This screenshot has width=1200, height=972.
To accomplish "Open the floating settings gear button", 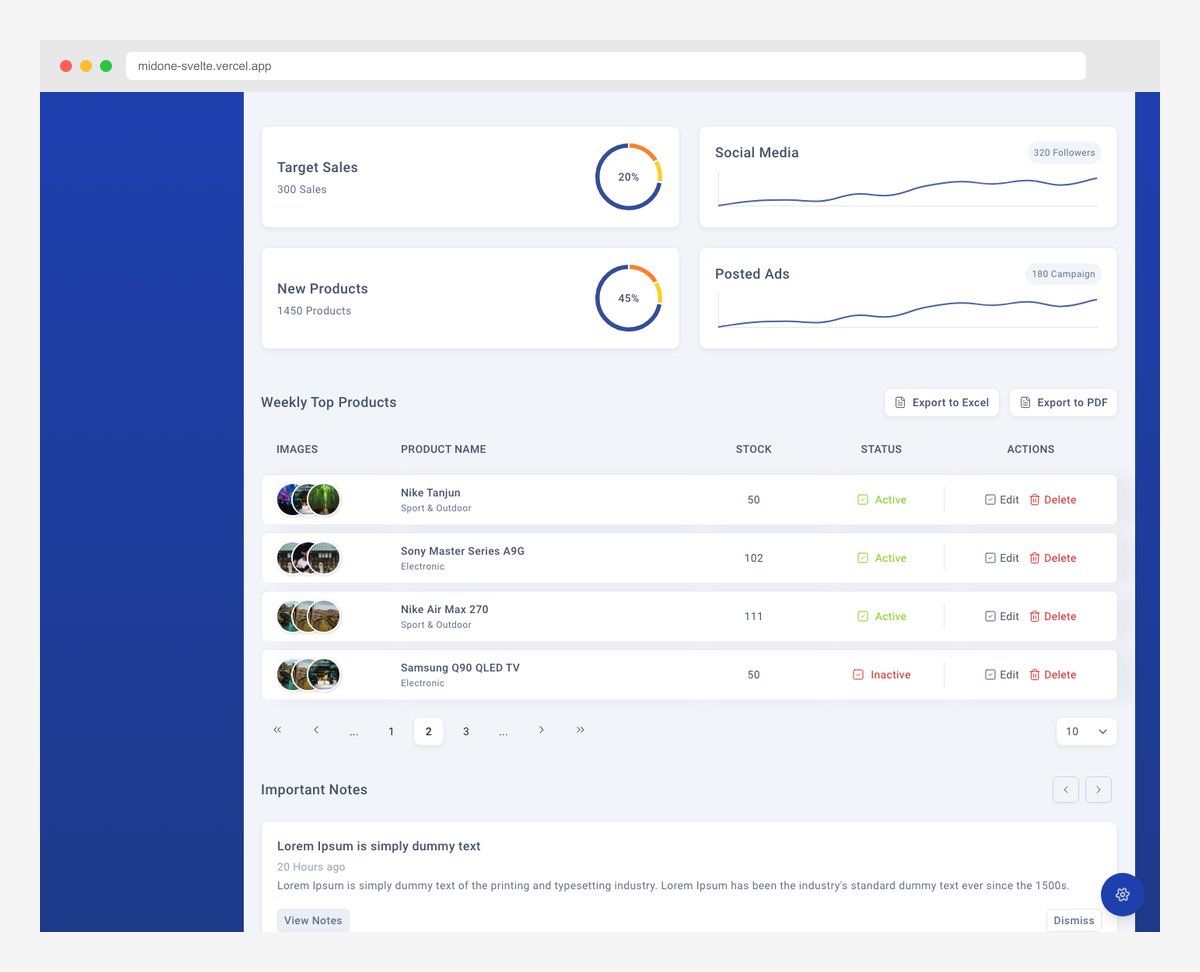I will 1122,894.
